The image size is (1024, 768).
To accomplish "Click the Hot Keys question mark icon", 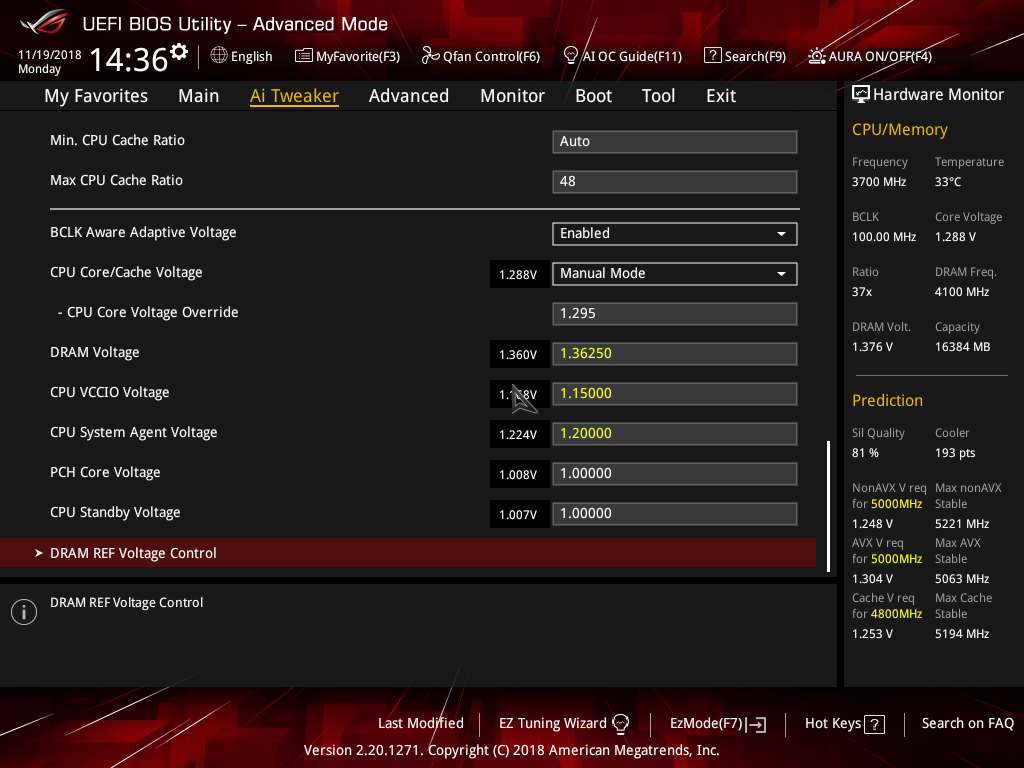I will pyautogui.click(x=874, y=724).
